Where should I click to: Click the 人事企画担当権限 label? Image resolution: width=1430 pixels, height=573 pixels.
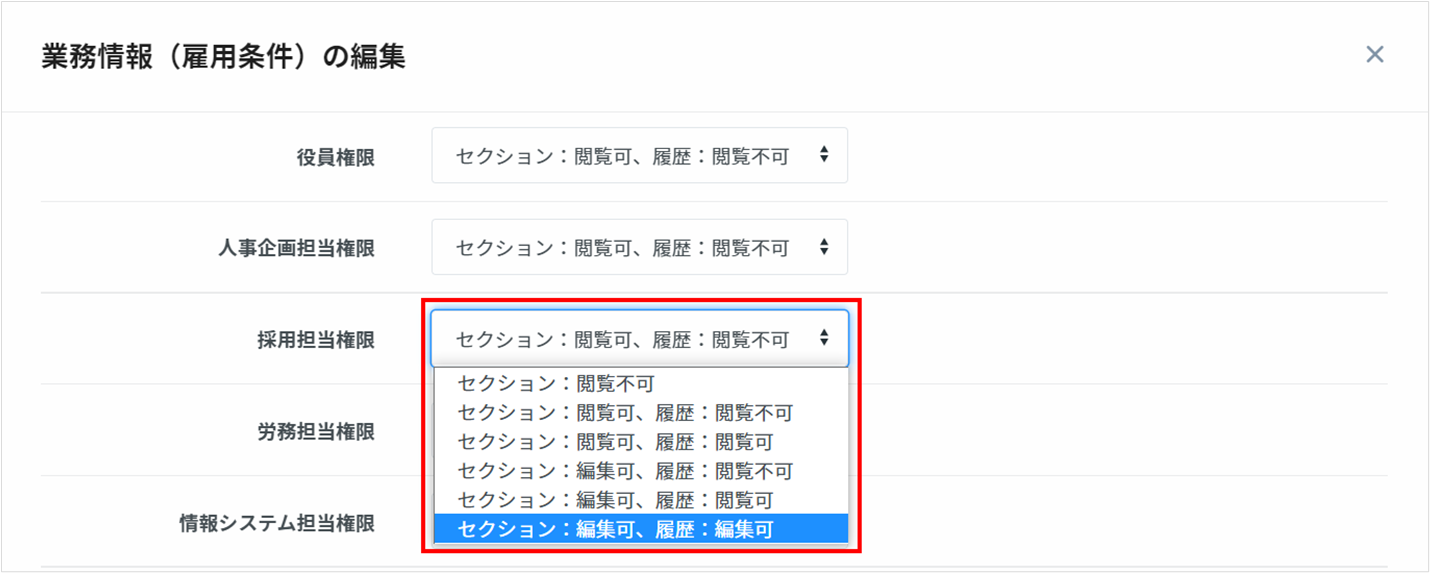click(296, 248)
